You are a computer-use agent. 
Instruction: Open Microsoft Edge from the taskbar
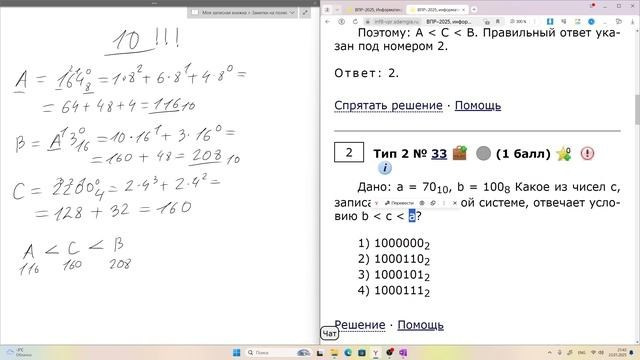(x=348, y=353)
